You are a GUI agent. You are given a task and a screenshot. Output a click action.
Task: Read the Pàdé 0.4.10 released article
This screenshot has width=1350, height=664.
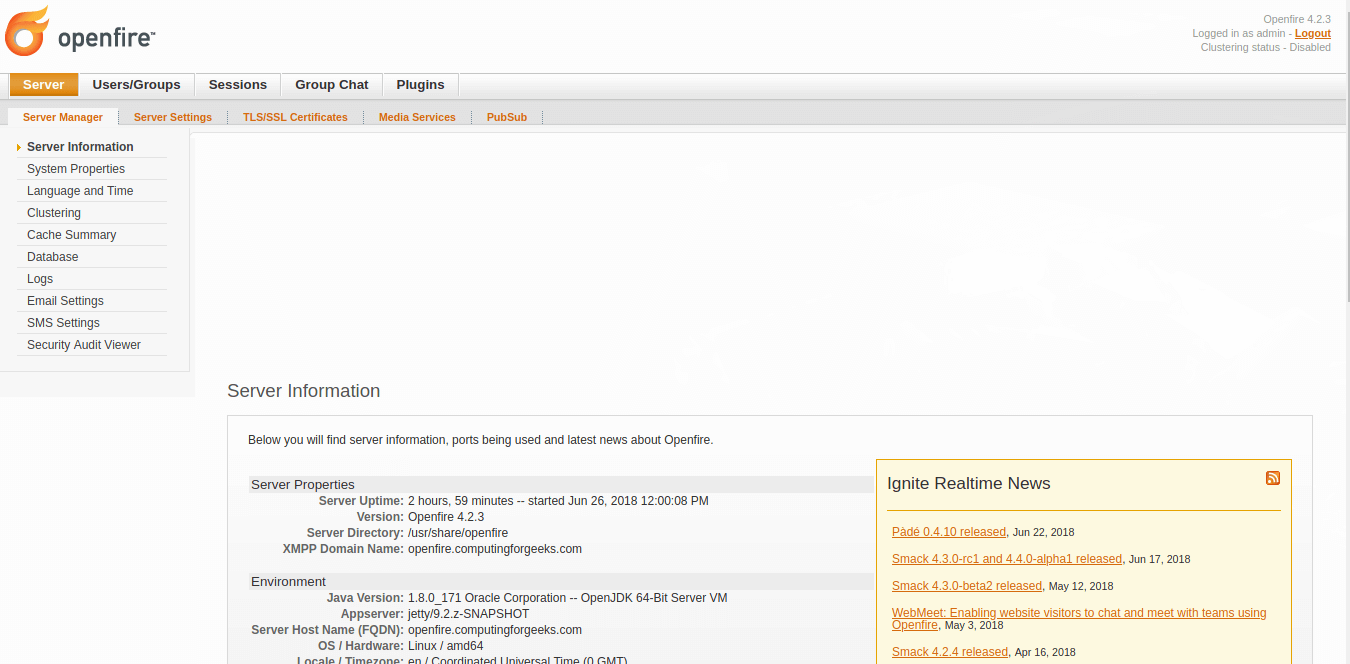point(948,531)
